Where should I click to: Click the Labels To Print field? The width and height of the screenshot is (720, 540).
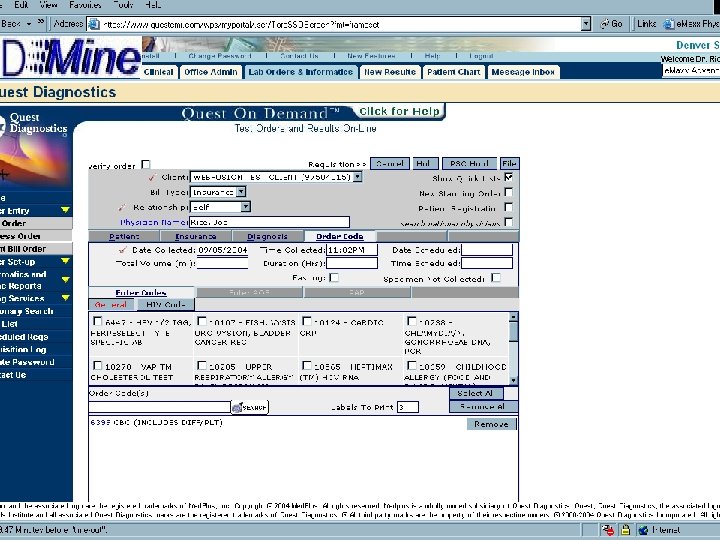click(408, 407)
